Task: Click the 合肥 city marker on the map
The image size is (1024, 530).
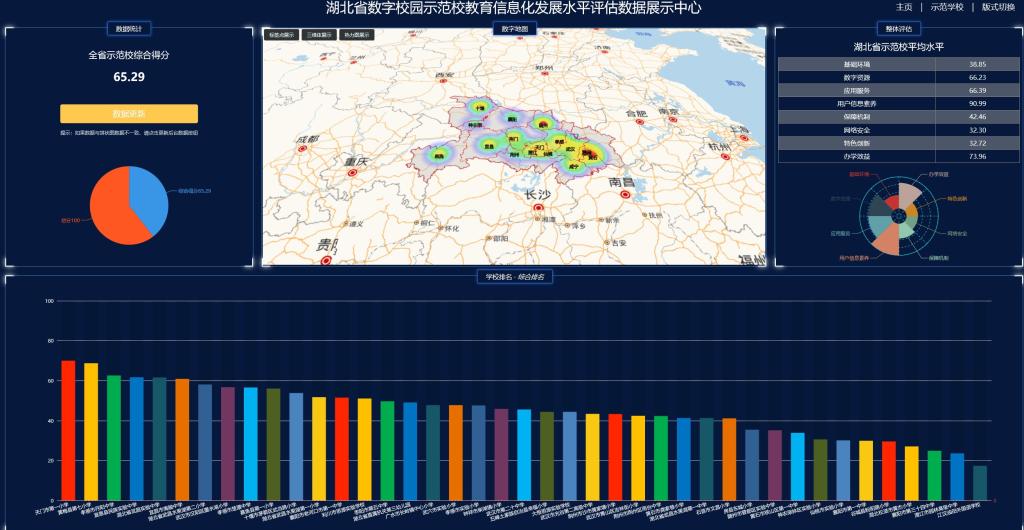Action: tap(638, 124)
